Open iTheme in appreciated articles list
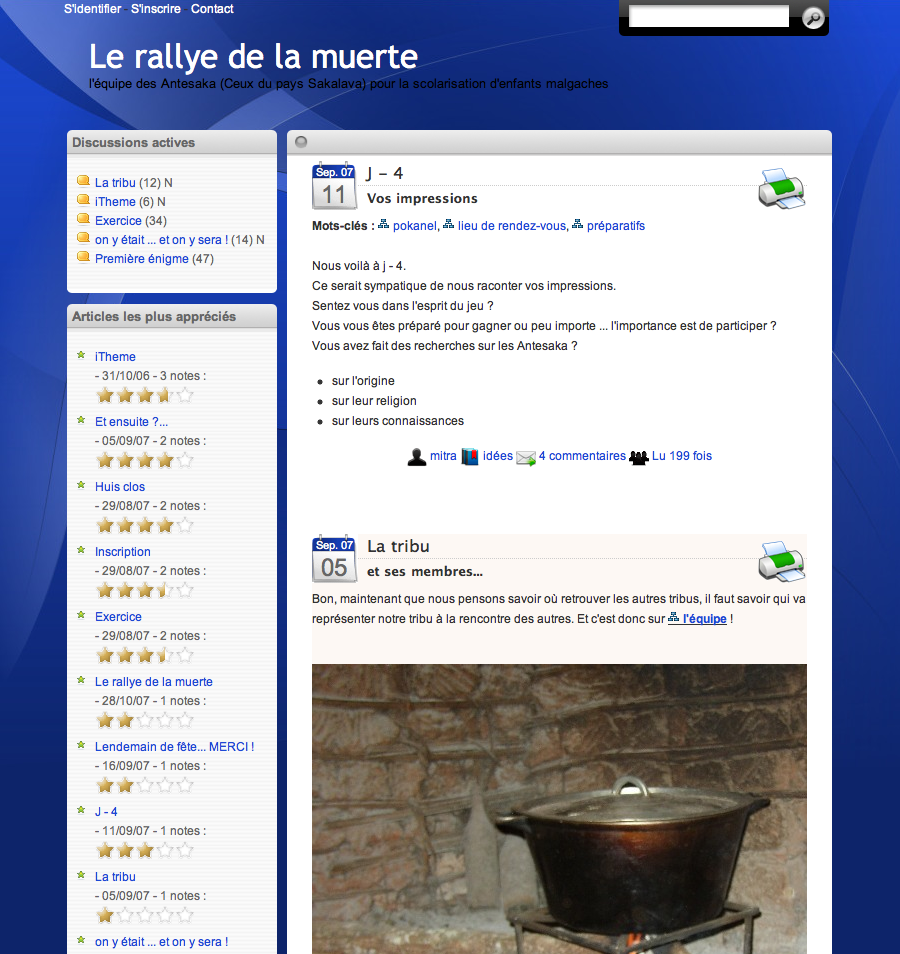Viewport: 900px width, 954px height. click(115, 357)
